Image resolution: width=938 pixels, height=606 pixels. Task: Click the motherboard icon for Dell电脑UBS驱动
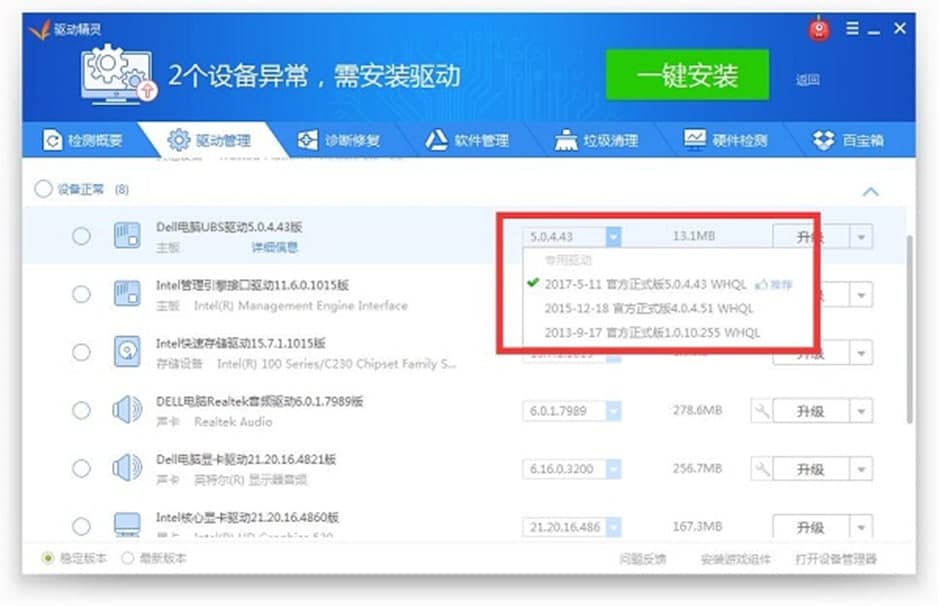tap(127, 236)
